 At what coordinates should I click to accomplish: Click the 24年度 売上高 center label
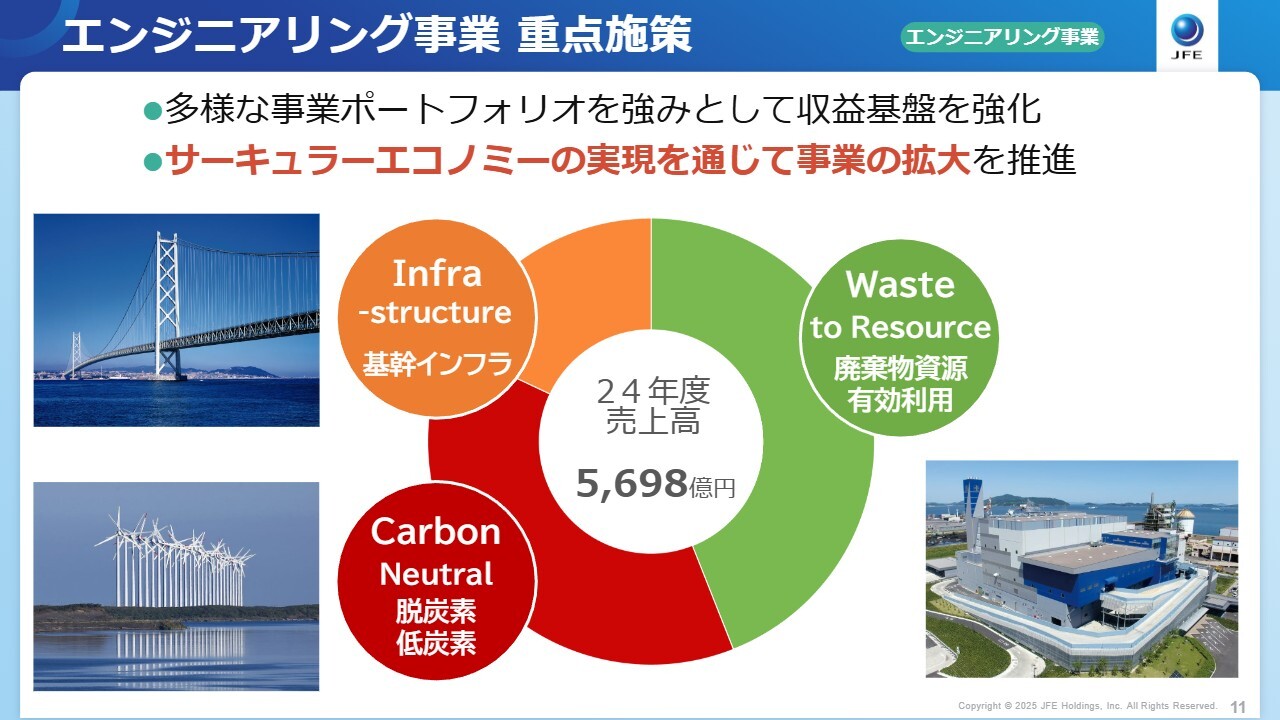(652, 407)
